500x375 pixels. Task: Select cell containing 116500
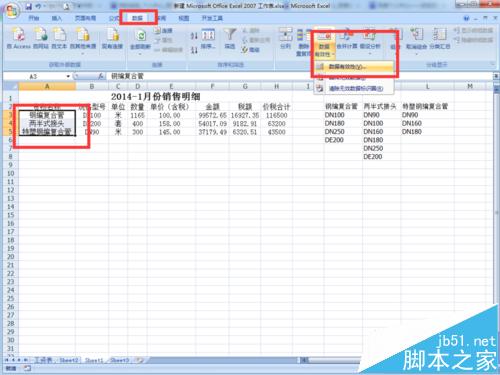click(276, 115)
